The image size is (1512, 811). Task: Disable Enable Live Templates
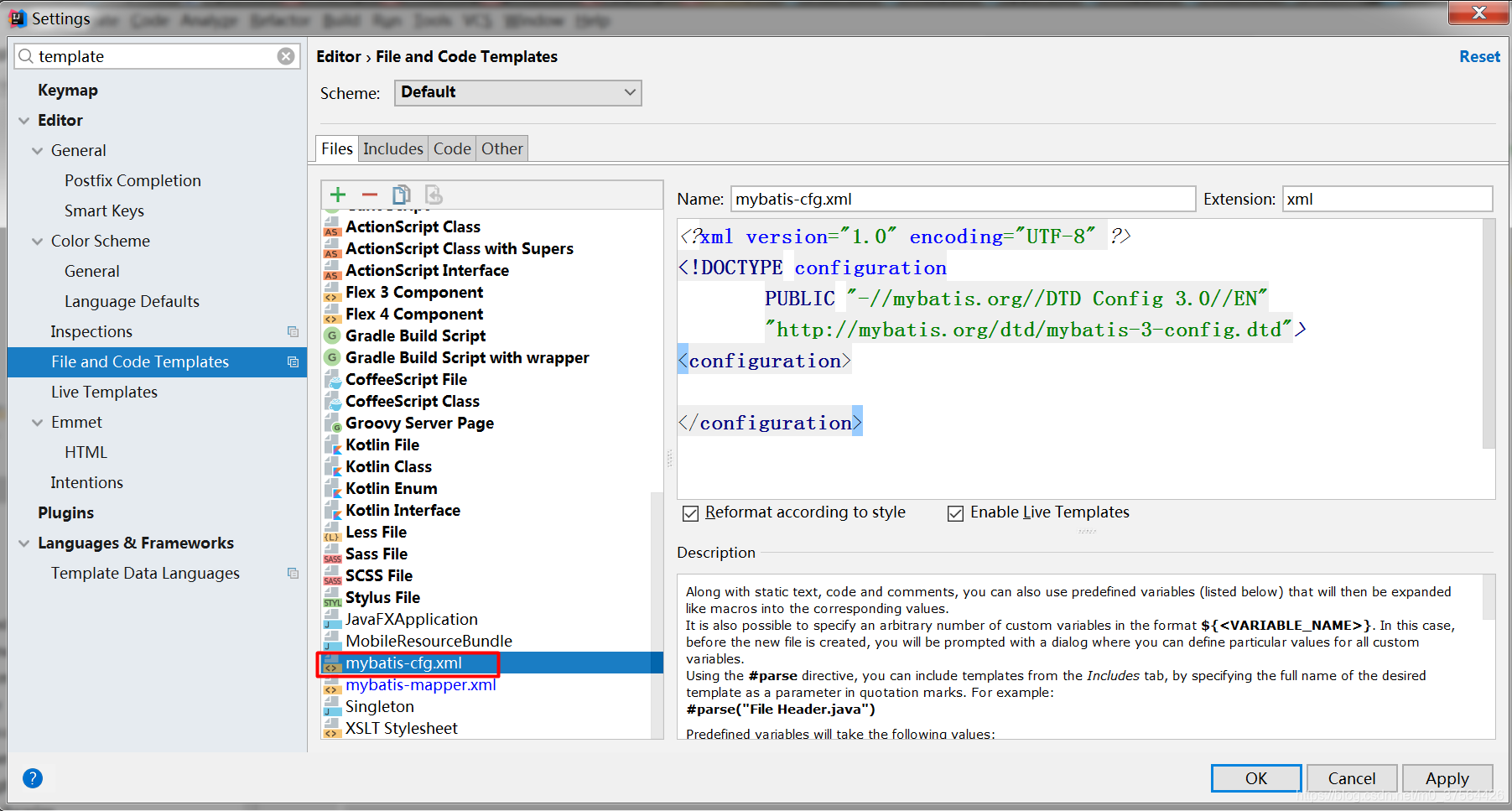(955, 512)
